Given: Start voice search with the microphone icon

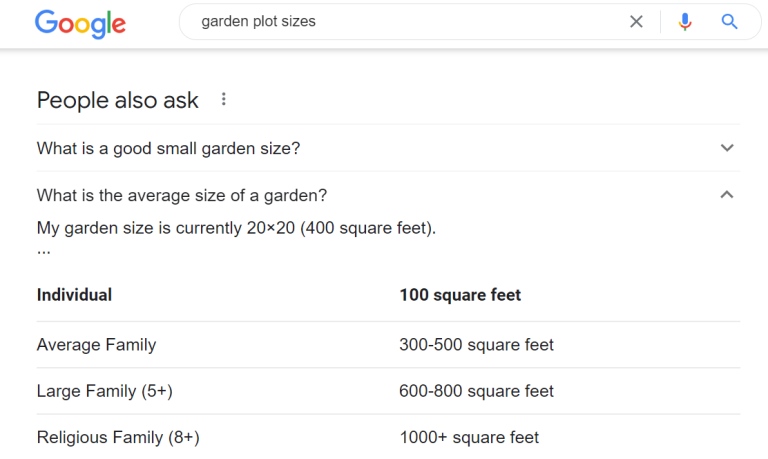Looking at the screenshot, I should pos(685,22).
